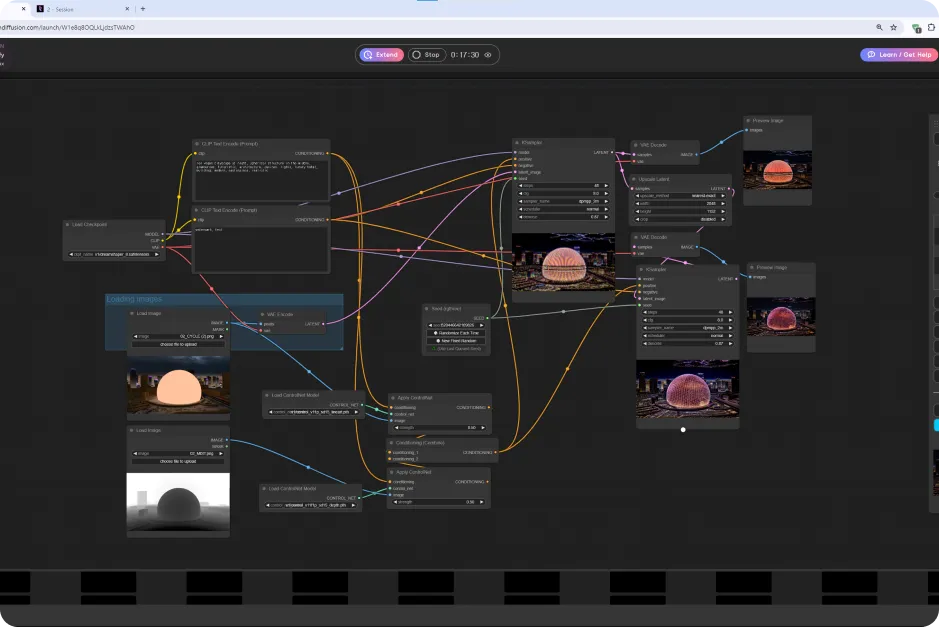Bookmark this page with the star icon
Viewport: 939px width, 627px height.
tap(893, 27)
